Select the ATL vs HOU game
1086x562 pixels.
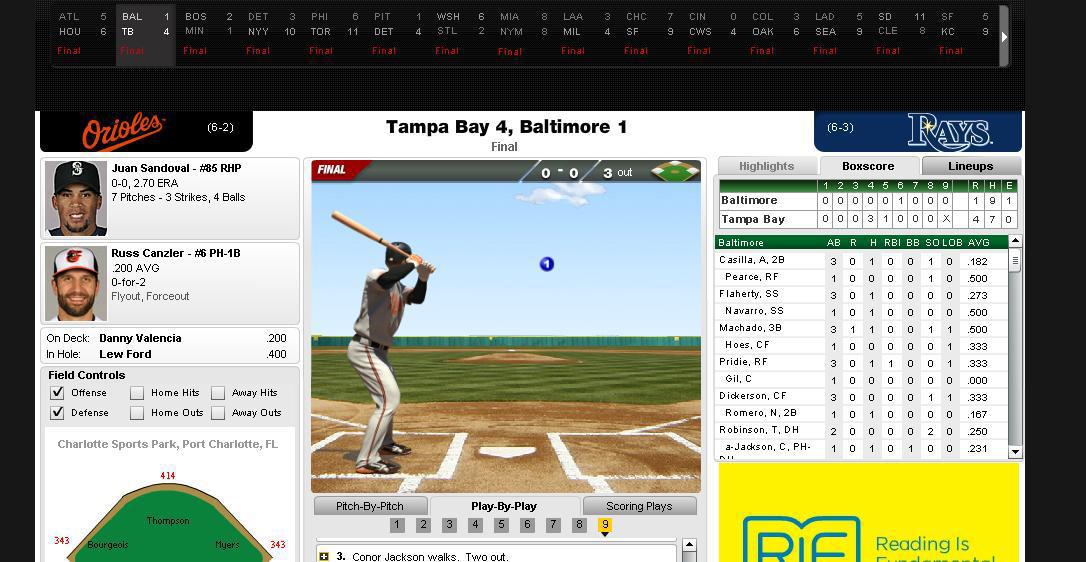[82, 33]
